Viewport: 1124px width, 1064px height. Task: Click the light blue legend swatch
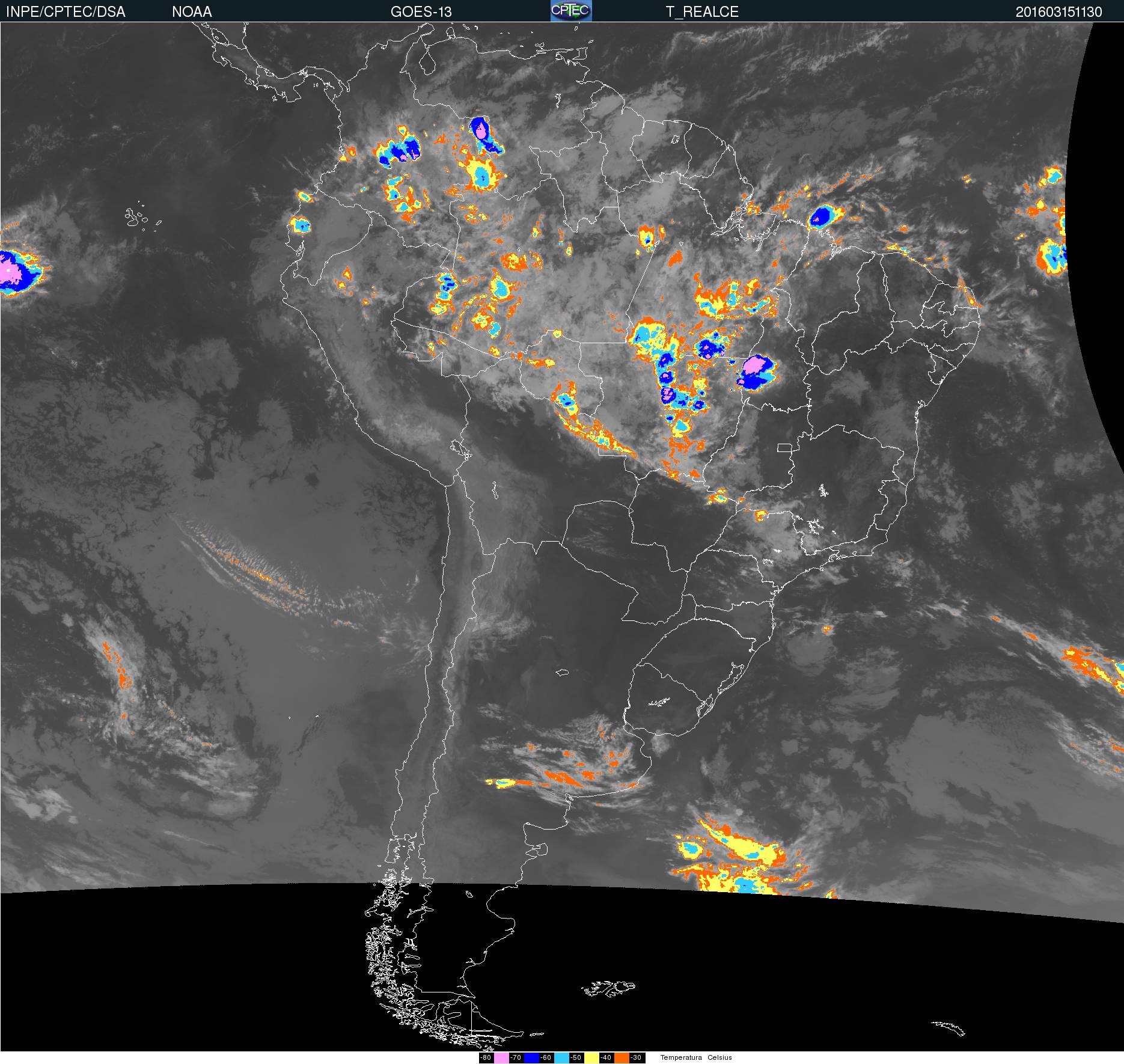561,1058
